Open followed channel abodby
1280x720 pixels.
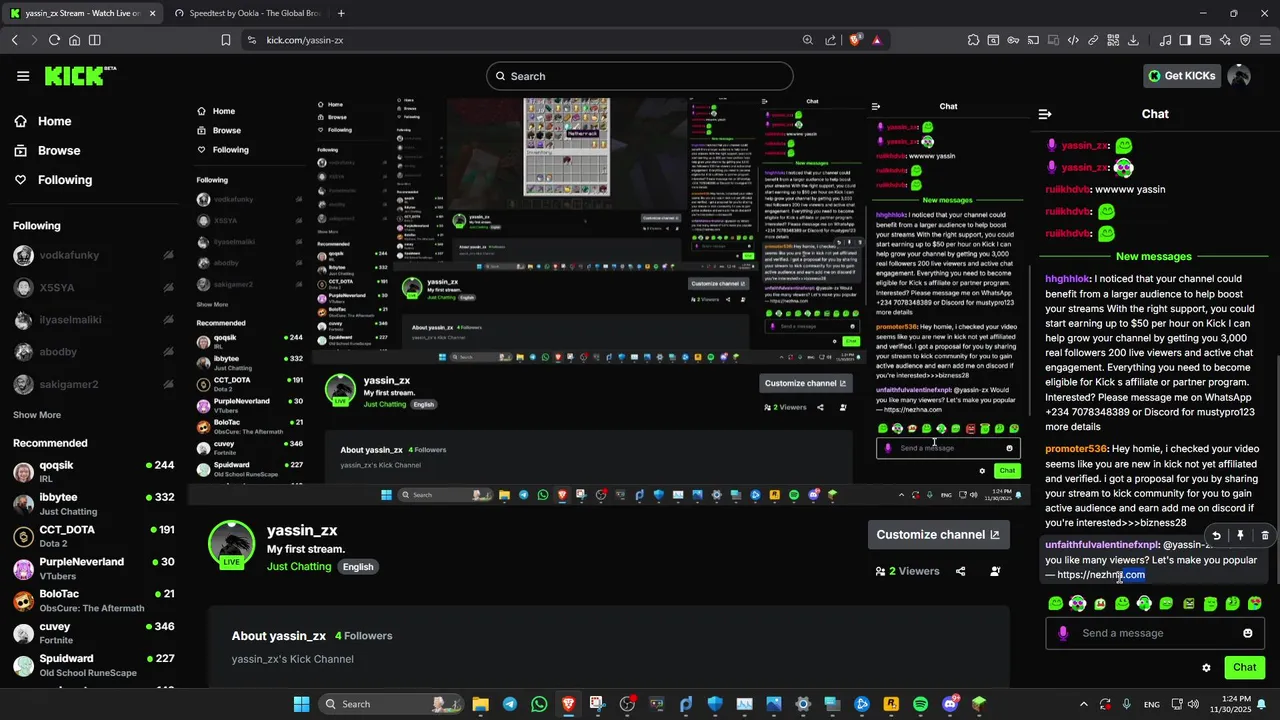click(x=94, y=352)
